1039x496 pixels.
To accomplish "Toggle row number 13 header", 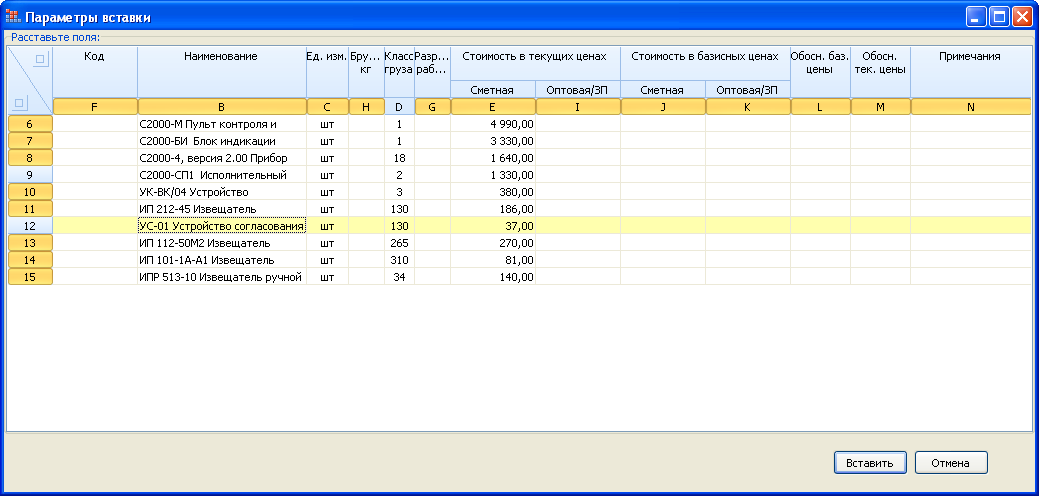I will 30,243.
